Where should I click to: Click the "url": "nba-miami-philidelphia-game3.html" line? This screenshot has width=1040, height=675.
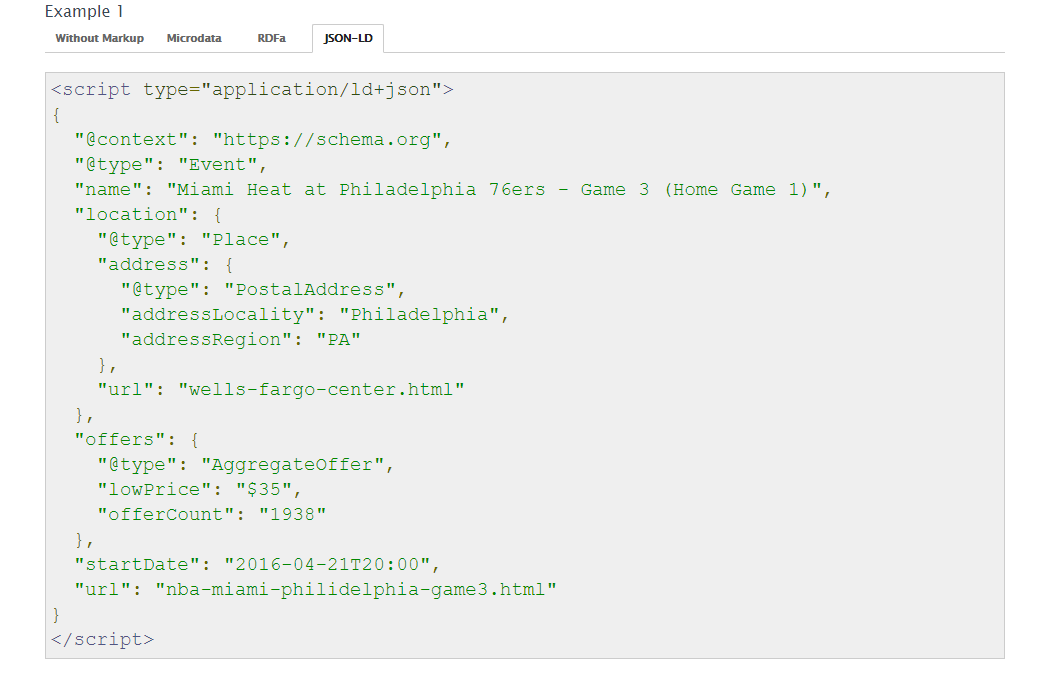click(x=315, y=590)
